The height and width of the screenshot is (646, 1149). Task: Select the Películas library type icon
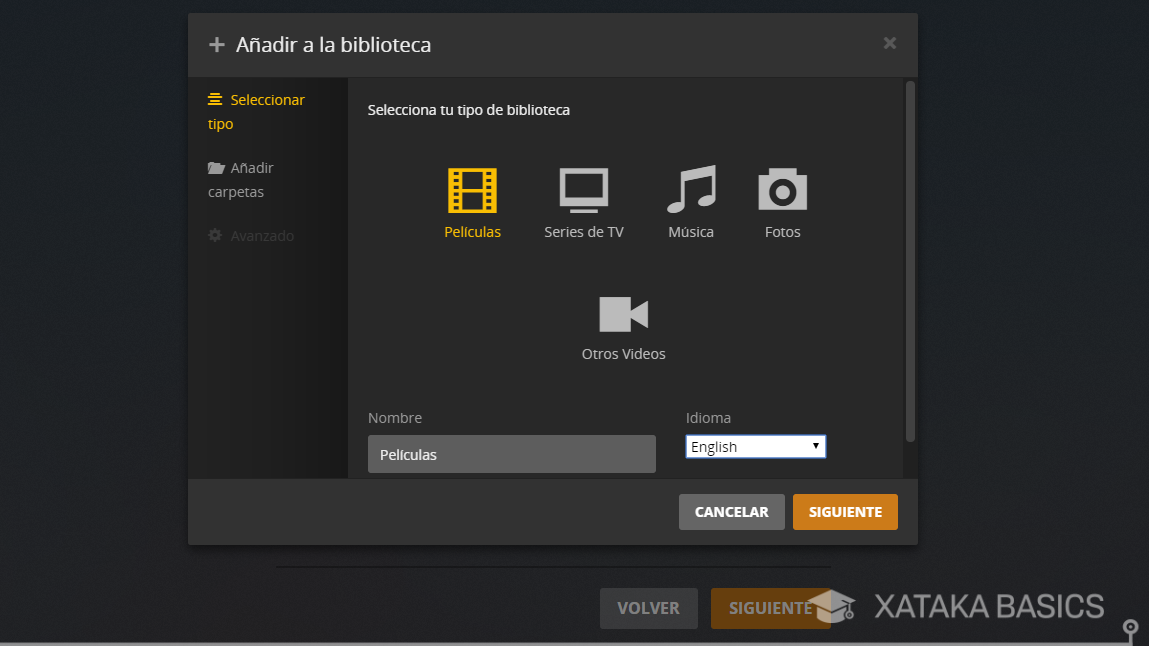(x=472, y=189)
